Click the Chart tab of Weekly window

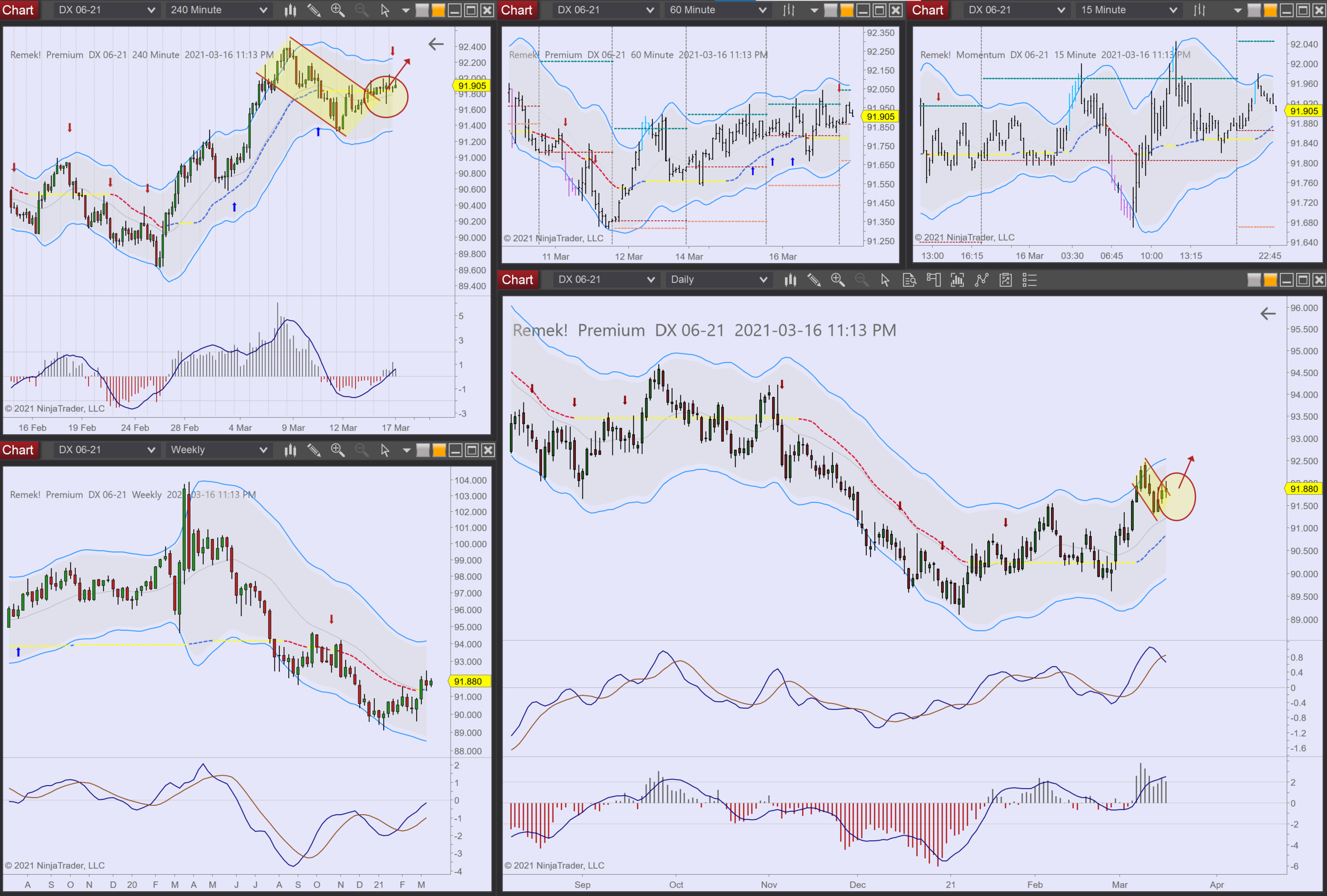pyautogui.click(x=18, y=450)
